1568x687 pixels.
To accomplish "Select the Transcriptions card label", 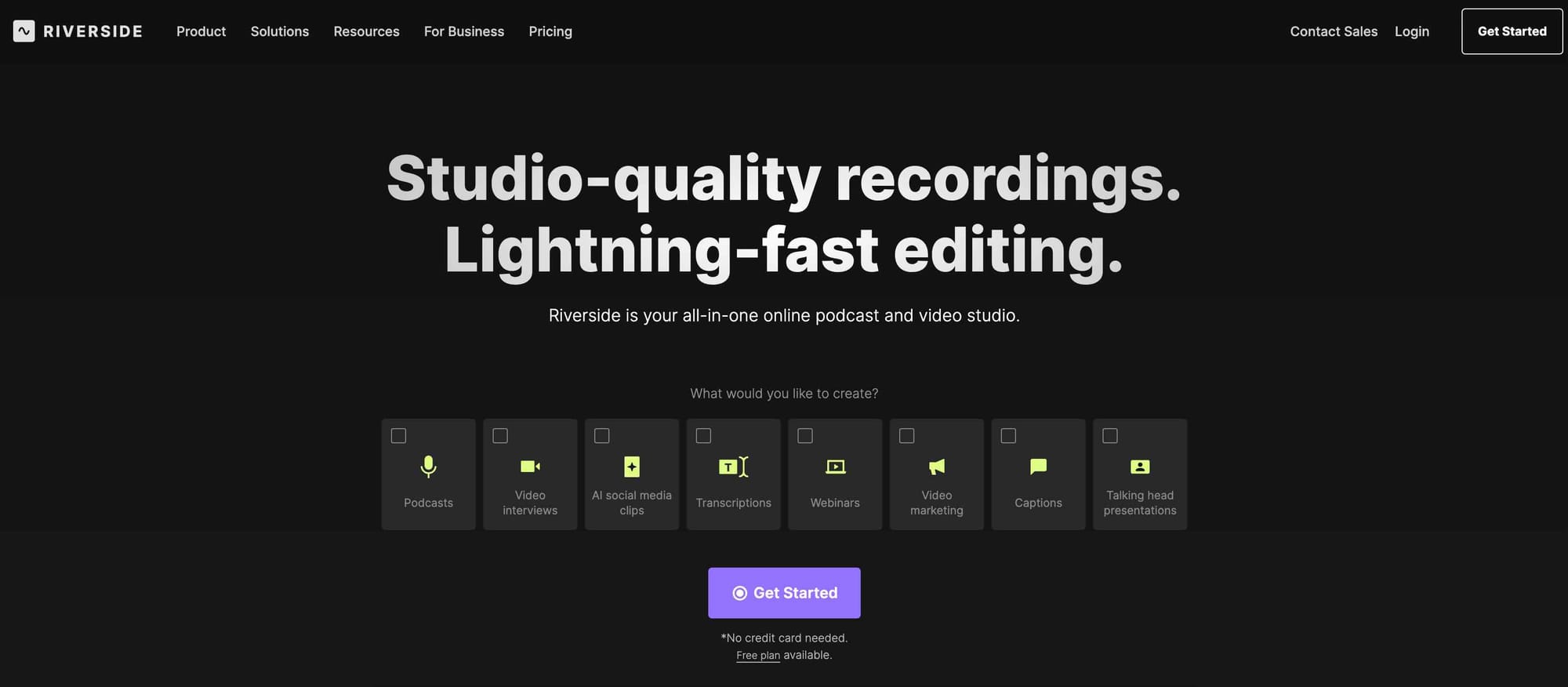I will (x=734, y=503).
